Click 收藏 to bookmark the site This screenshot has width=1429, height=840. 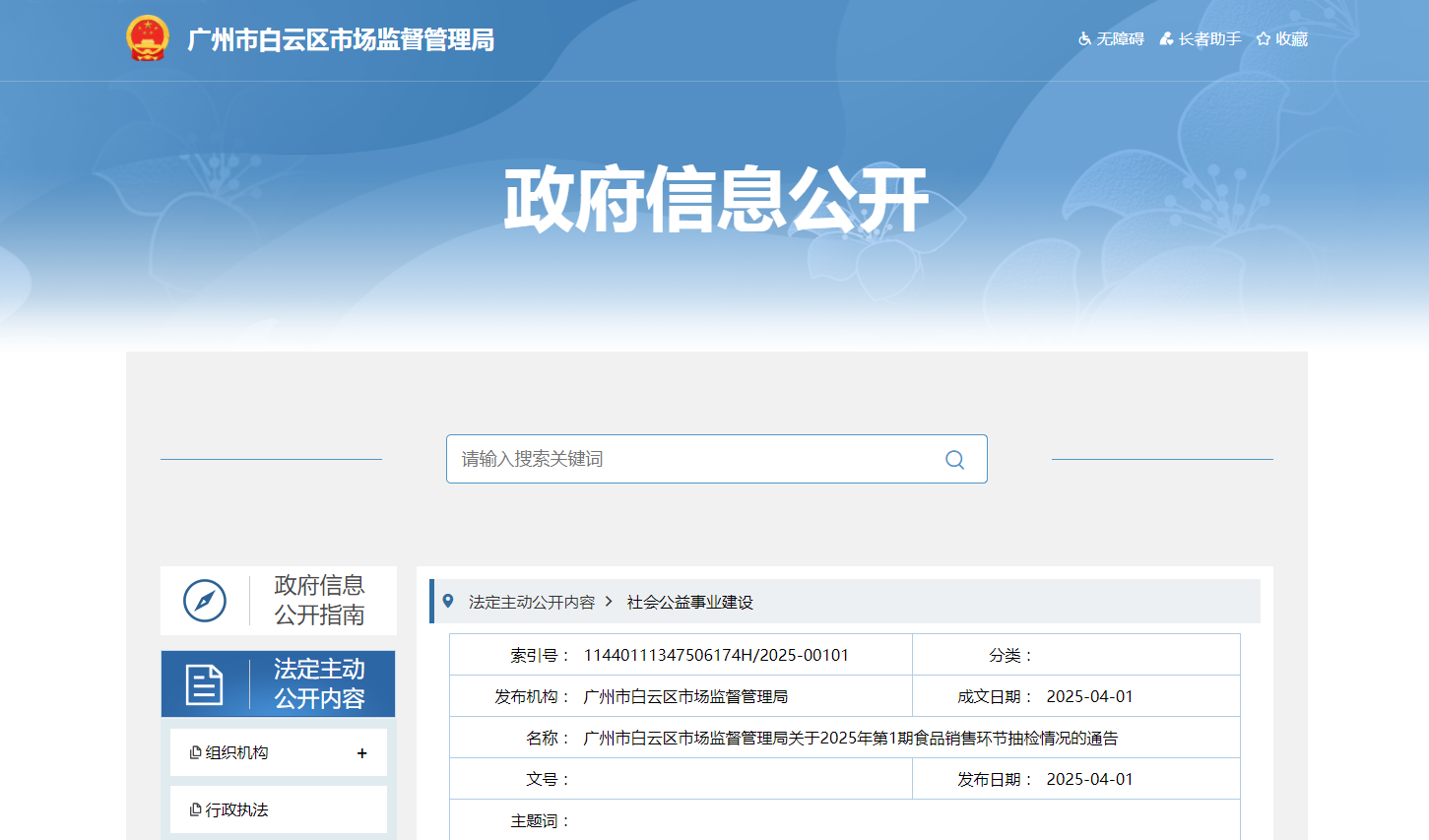click(x=1291, y=39)
